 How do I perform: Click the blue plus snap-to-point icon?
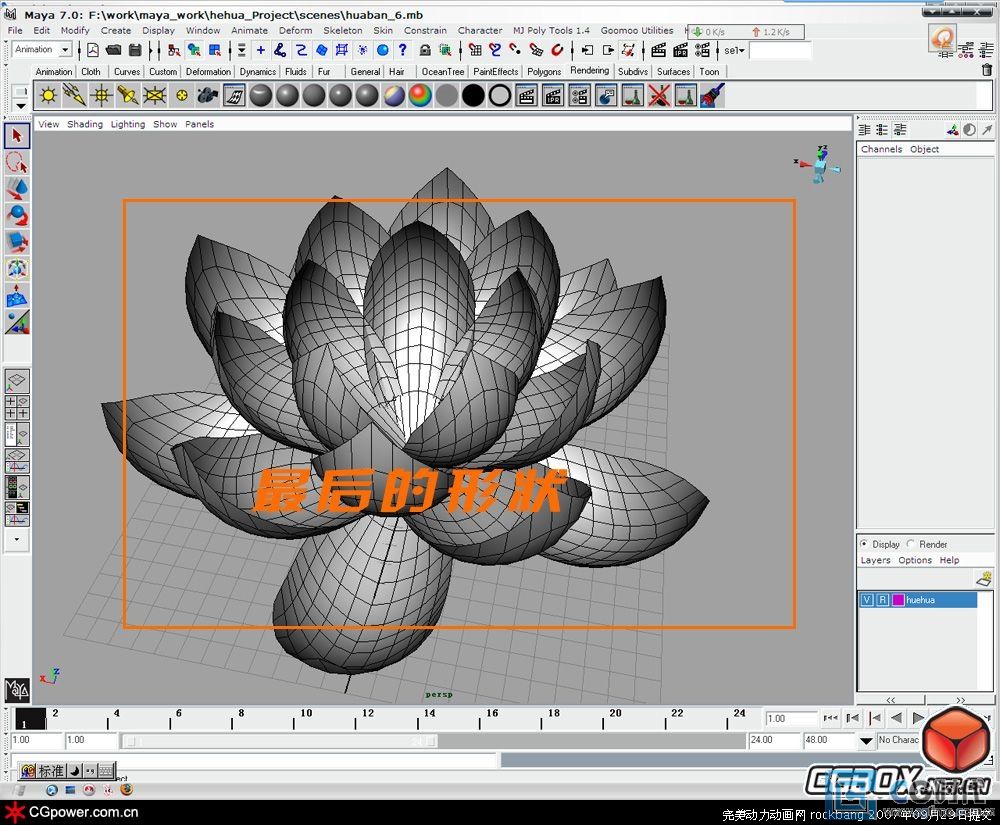(x=260, y=50)
